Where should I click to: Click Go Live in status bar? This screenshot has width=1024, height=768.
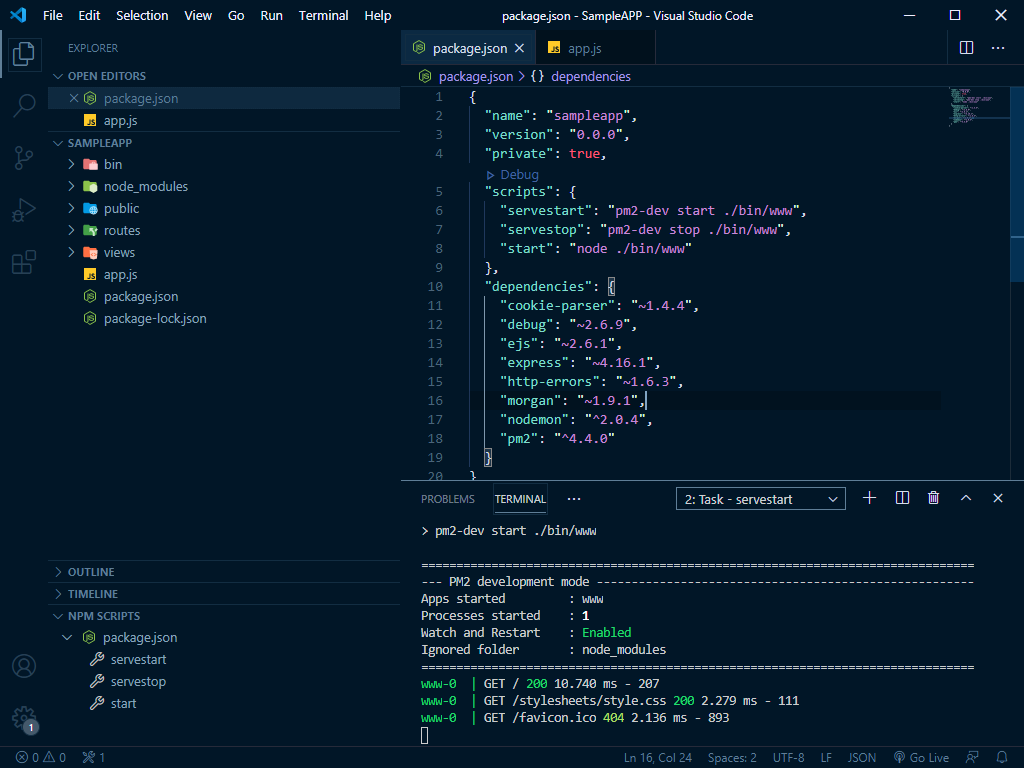921,758
